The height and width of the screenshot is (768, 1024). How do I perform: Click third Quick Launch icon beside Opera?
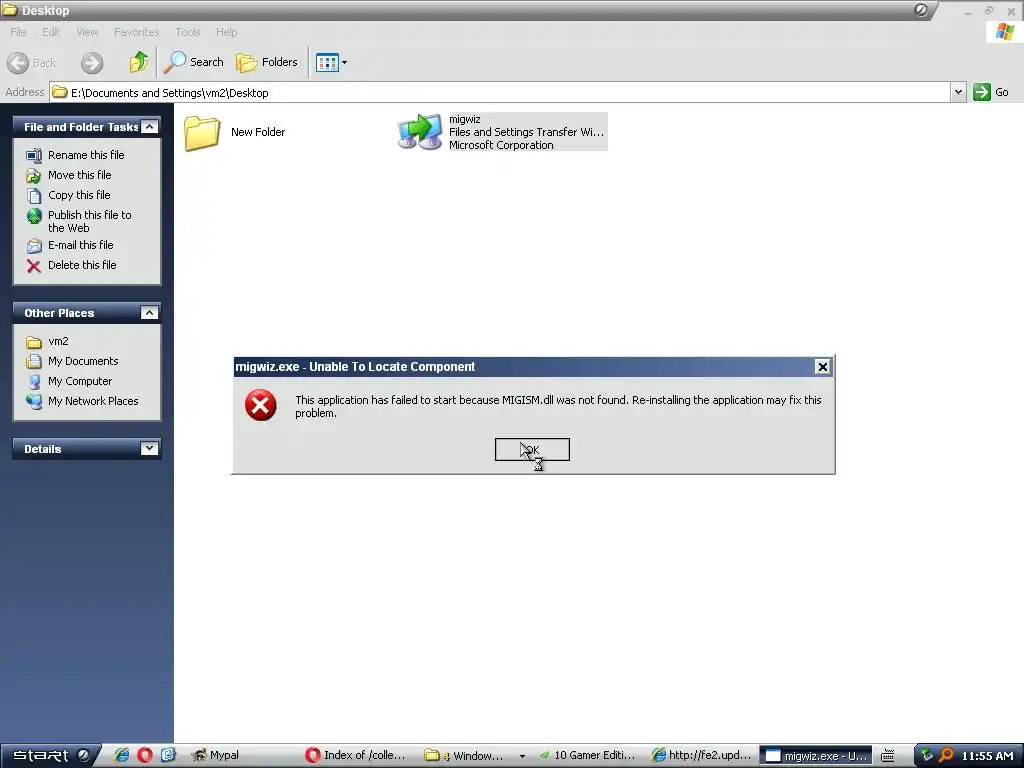(x=168, y=755)
